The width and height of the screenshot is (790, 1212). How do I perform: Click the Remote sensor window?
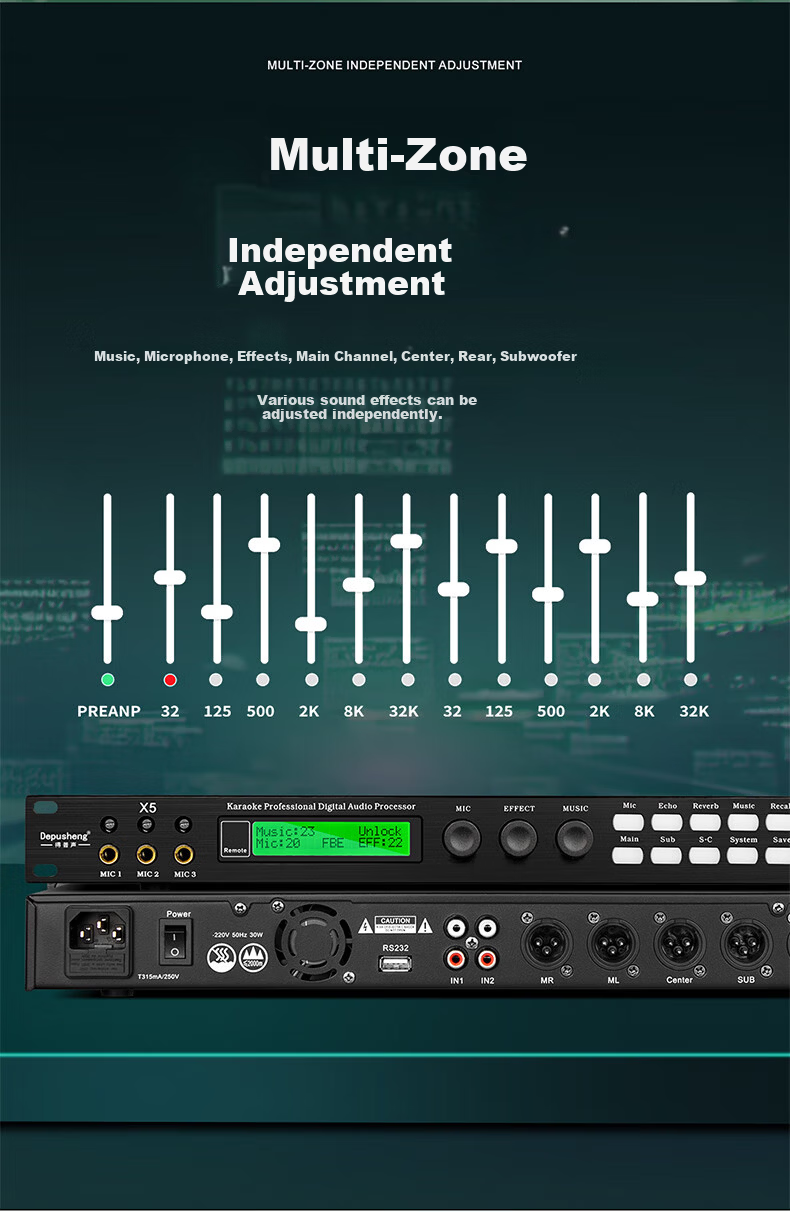click(x=235, y=838)
